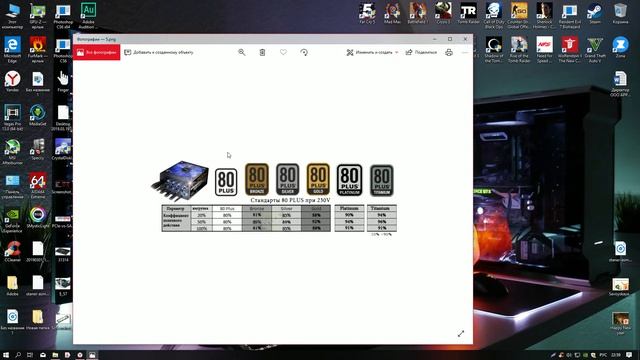Open Adobe Audition desktop shortcut
The height and width of the screenshot is (360, 640).
tap(88, 16)
